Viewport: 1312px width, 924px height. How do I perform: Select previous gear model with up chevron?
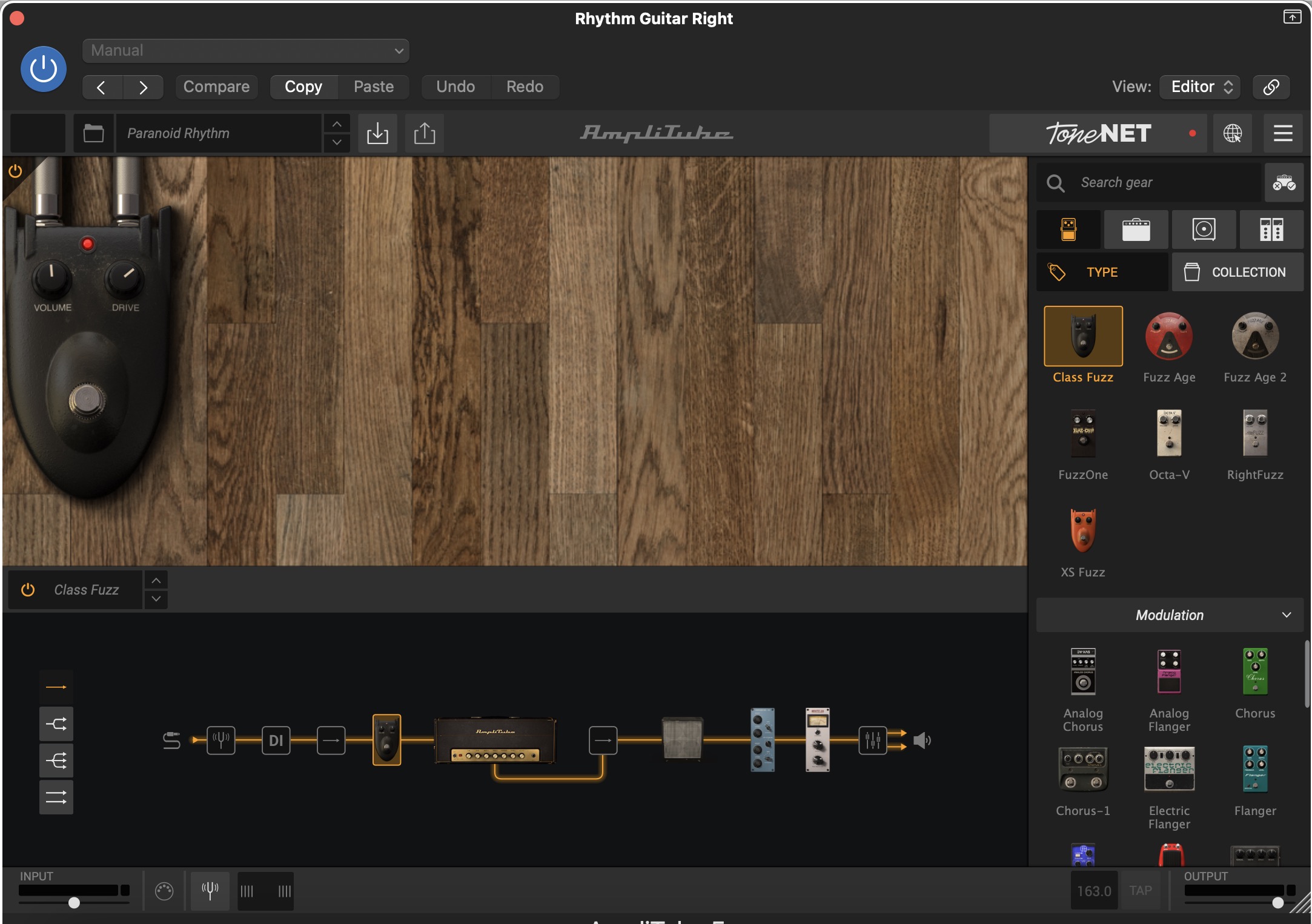[x=156, y=581]
